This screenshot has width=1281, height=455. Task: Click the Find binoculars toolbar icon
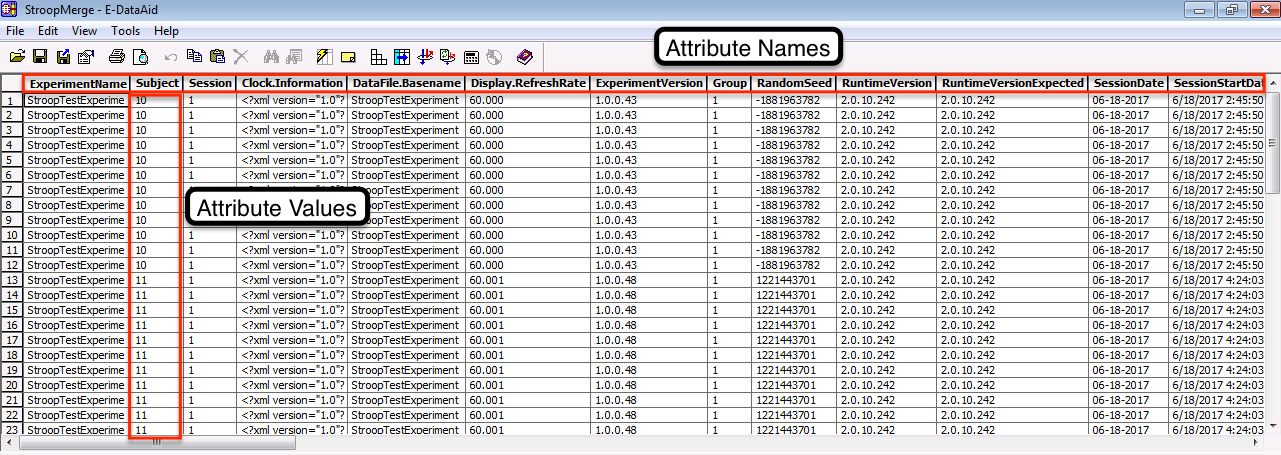(271, 57)
